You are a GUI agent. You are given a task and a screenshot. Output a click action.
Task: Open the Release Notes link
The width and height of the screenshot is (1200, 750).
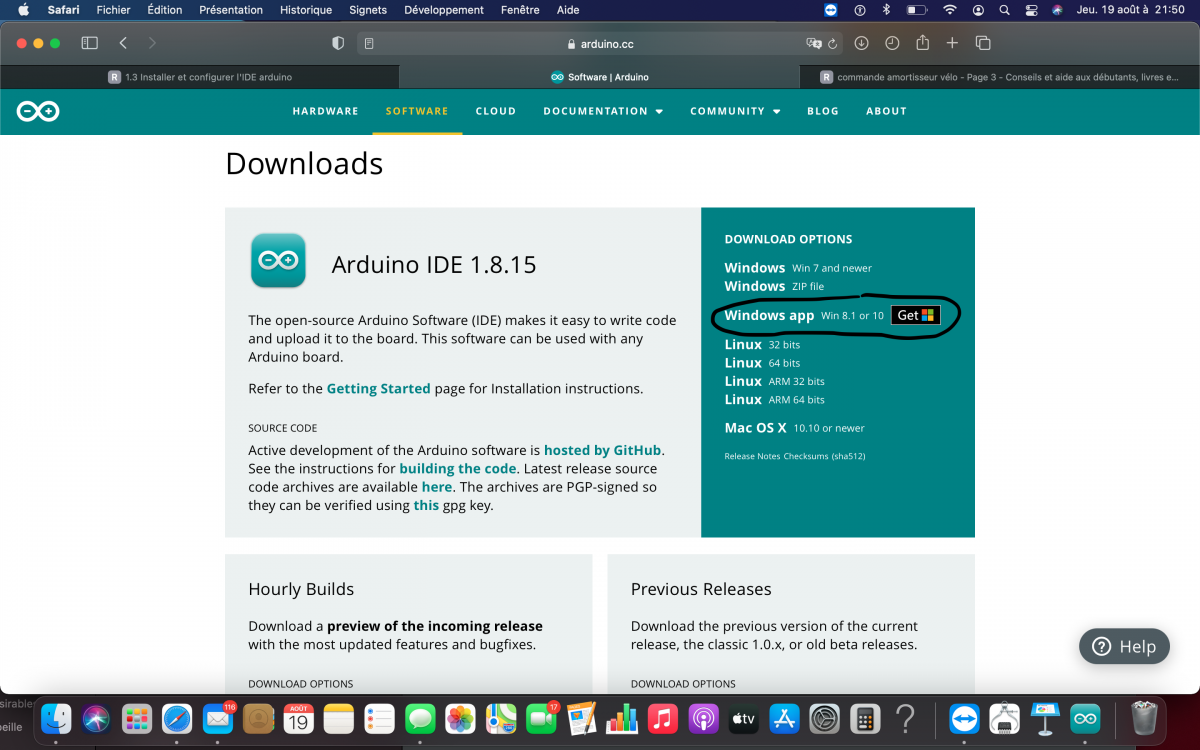point(752,456)
